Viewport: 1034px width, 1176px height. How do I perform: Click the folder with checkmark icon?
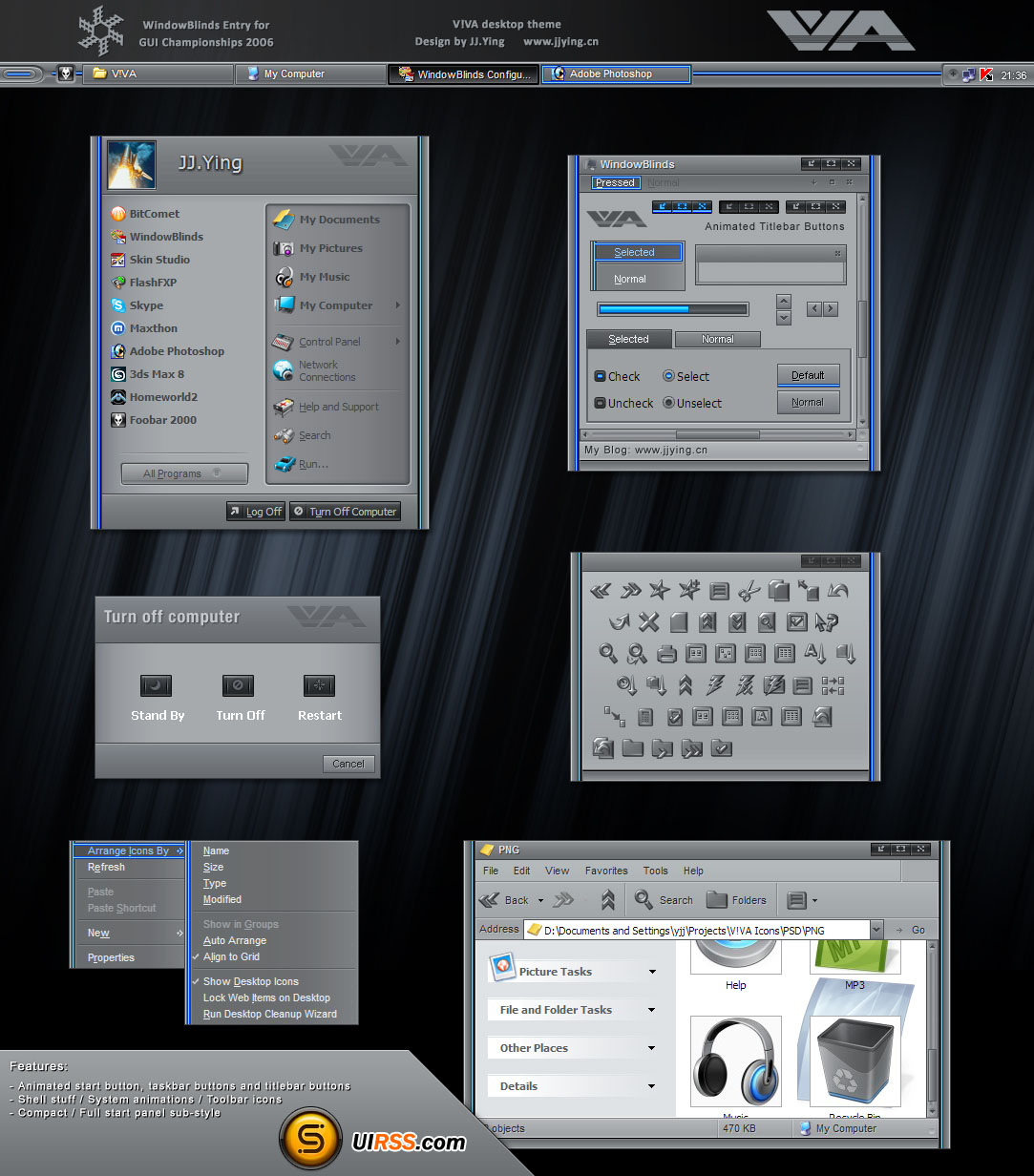[x=722, y=747]
